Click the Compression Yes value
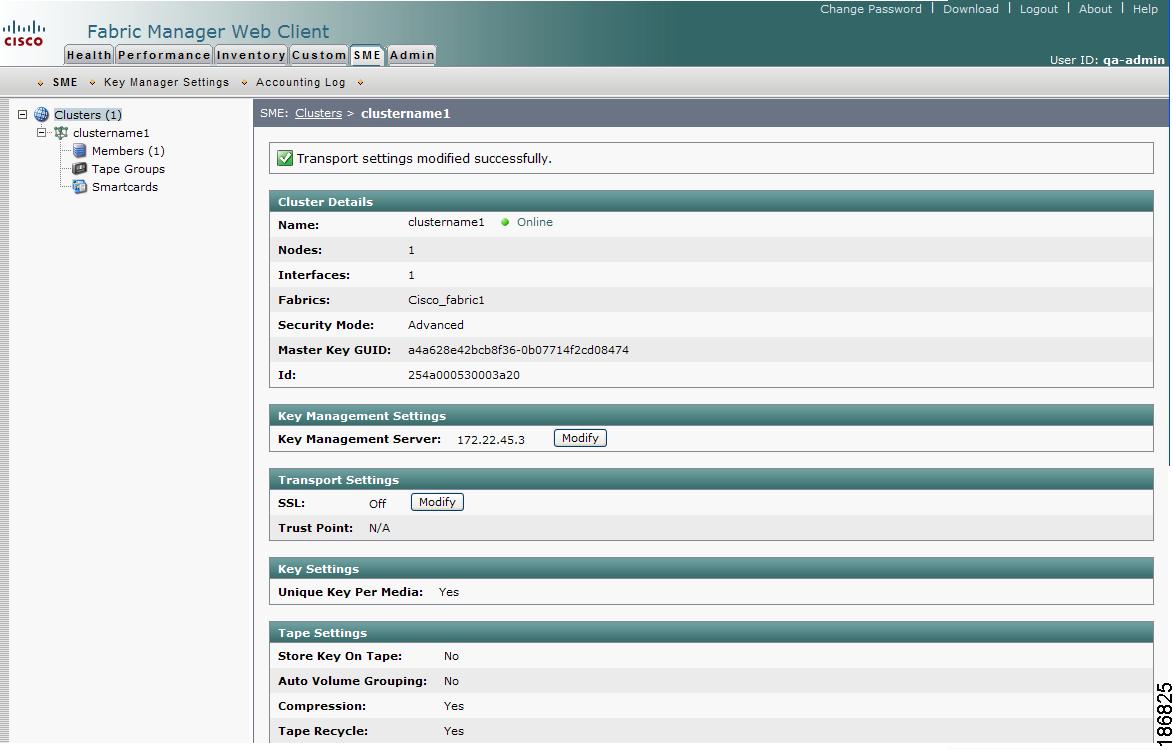 (453, 707)
